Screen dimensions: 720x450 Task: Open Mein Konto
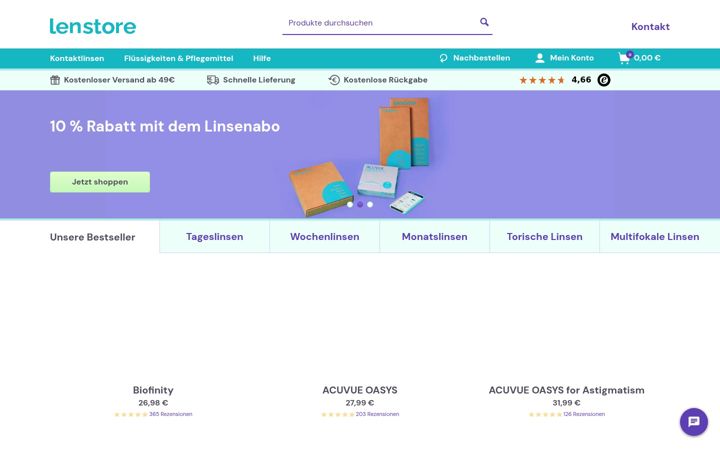click(x=572, y=58)
